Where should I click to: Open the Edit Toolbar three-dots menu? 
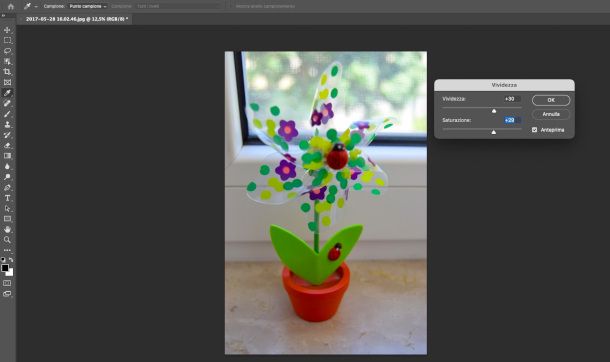[7, 250]
